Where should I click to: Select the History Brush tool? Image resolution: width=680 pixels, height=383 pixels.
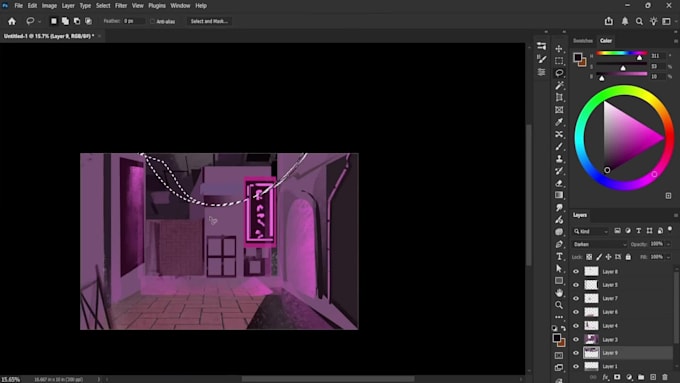click(x=559, y=171)
